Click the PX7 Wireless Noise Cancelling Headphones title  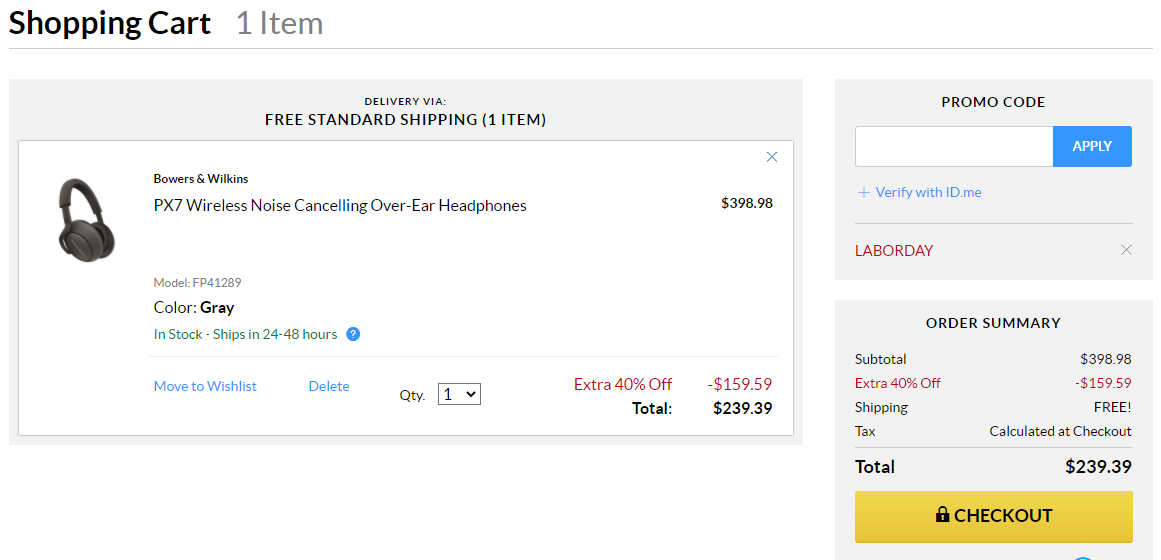(x=340, y=206)
